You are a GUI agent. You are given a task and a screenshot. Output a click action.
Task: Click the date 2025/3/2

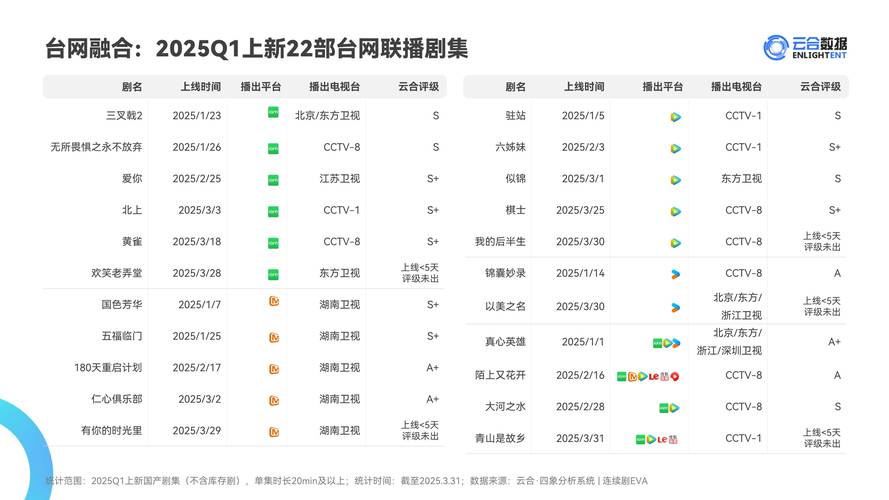tap(200, 399)
